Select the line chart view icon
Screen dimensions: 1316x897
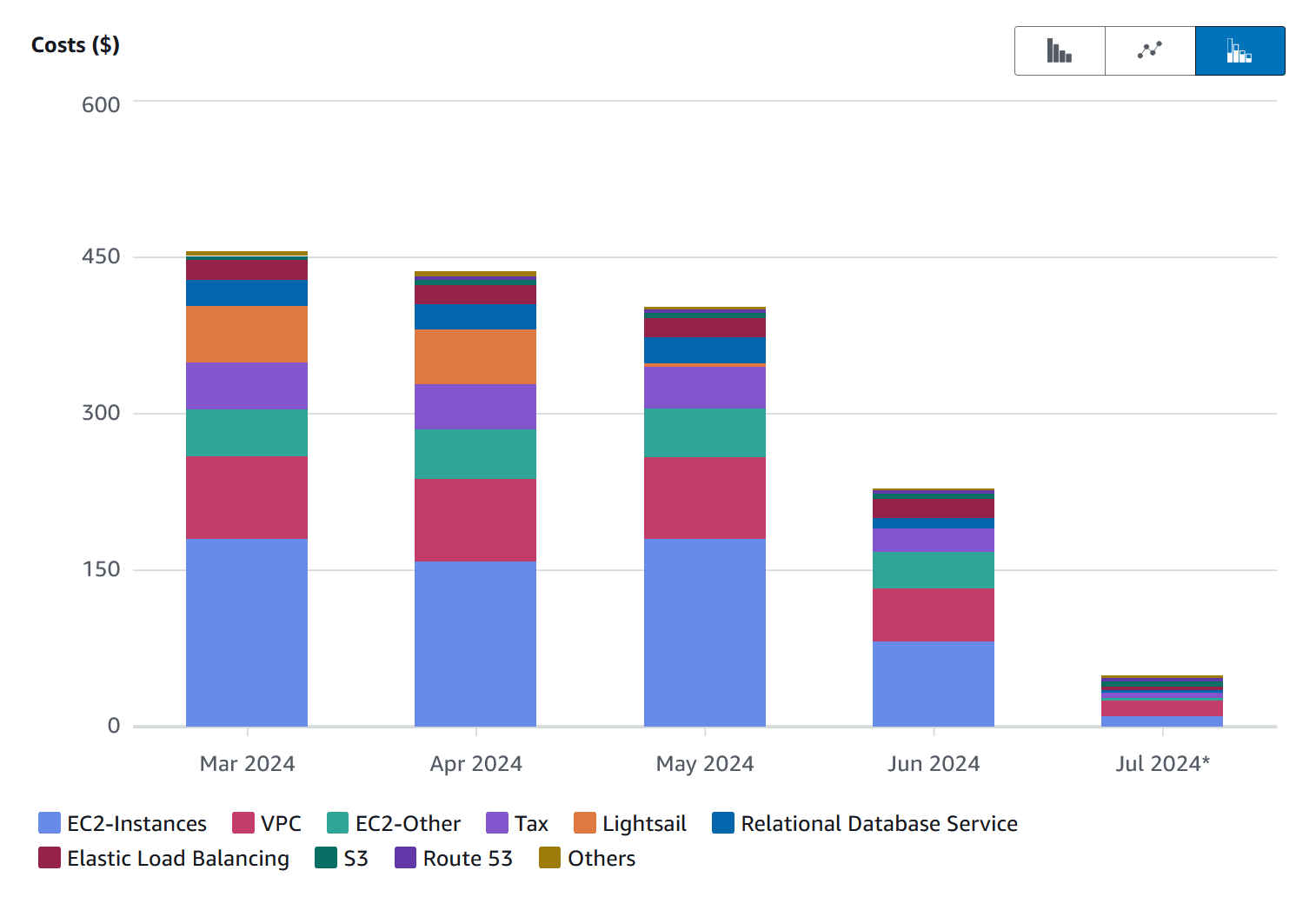pos(1149,50)
